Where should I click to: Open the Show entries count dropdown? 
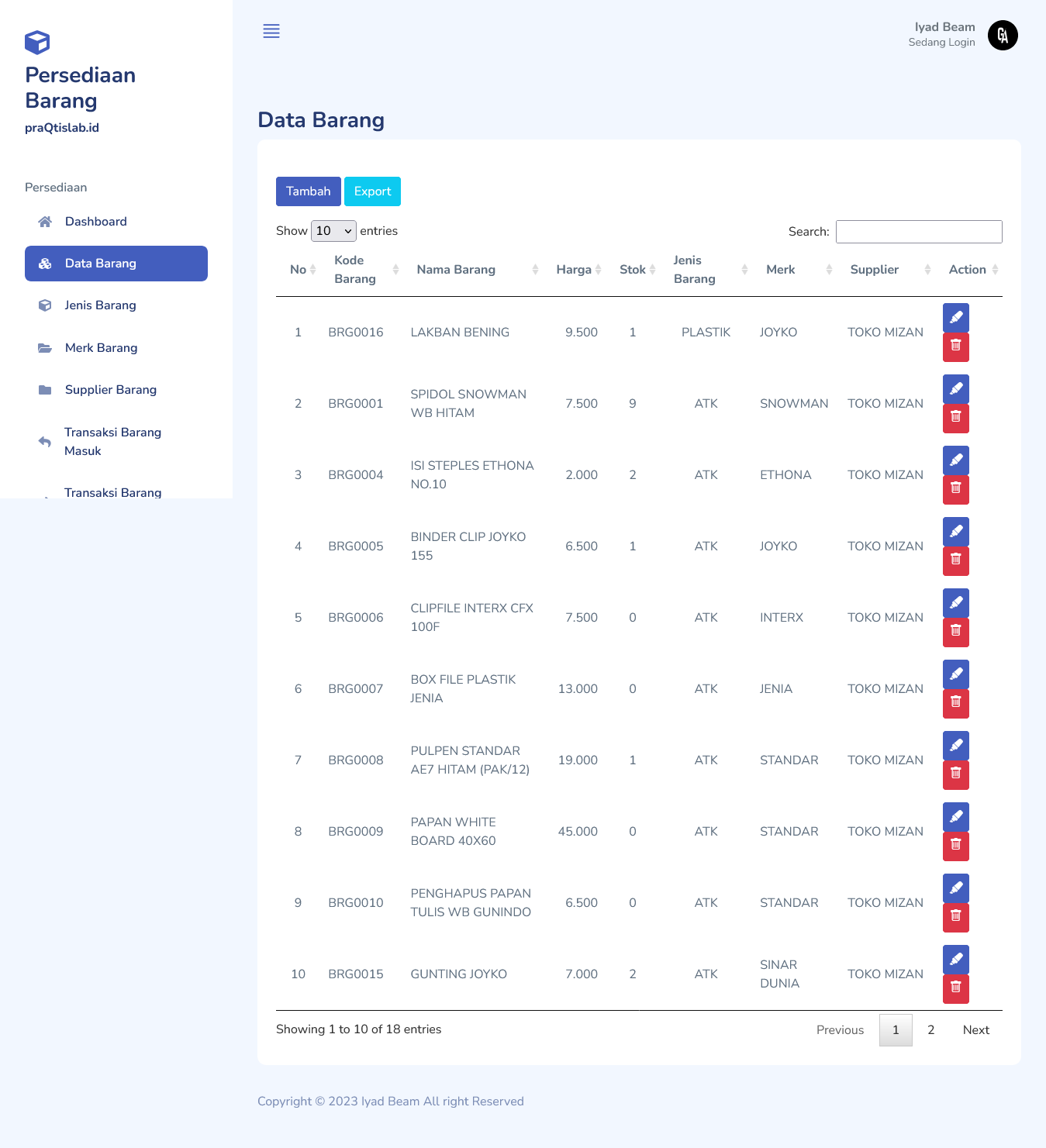click(333, 231)
